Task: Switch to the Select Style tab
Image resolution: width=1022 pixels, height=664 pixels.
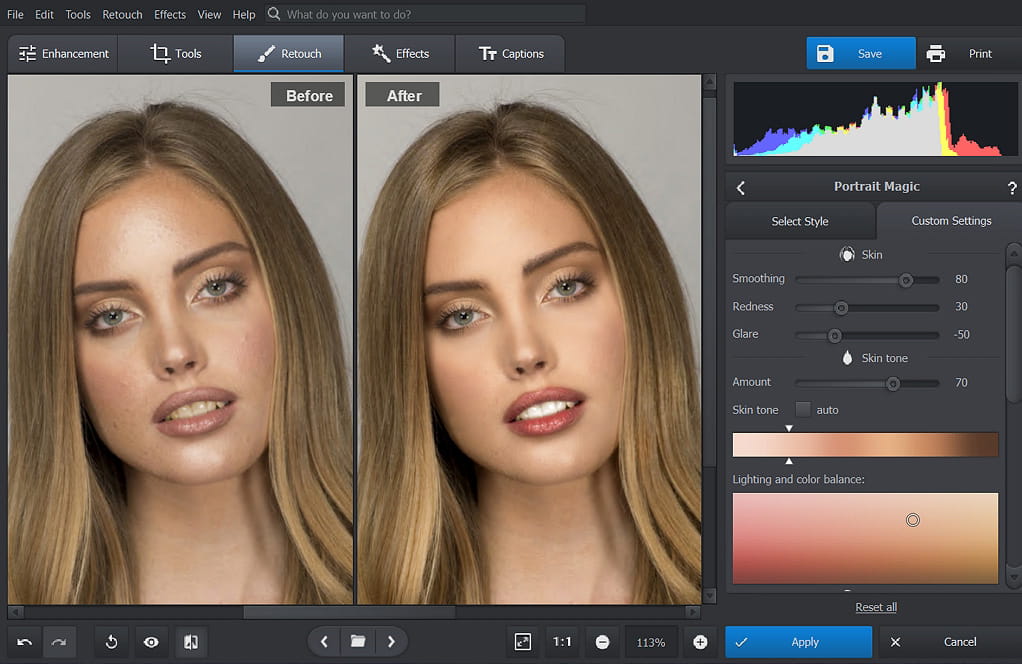Action: coord(800,221)
